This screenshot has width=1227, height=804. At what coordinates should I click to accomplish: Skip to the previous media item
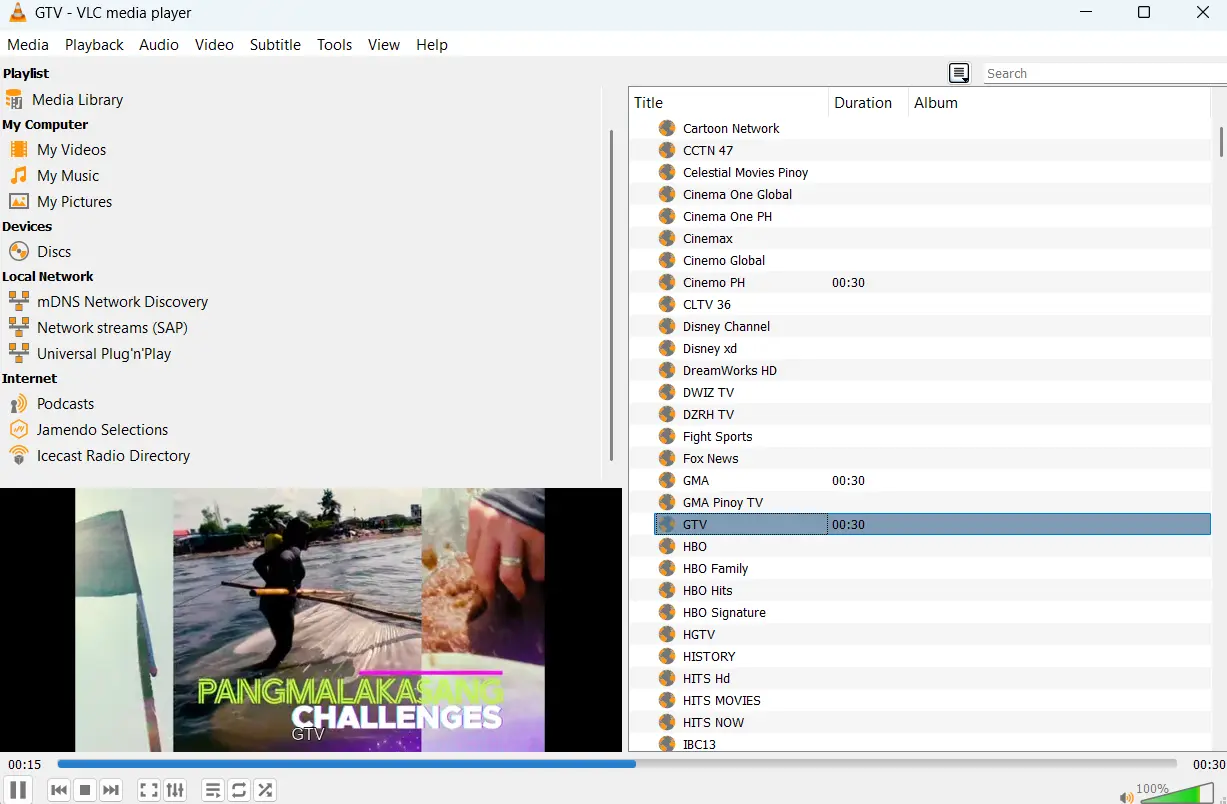tap(59, 790)
